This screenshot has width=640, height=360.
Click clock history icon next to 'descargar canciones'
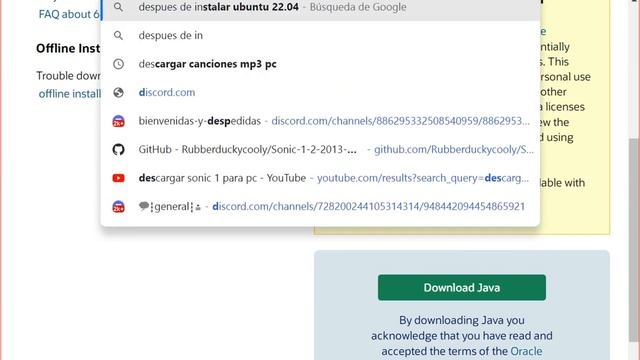tap(118, 64)
